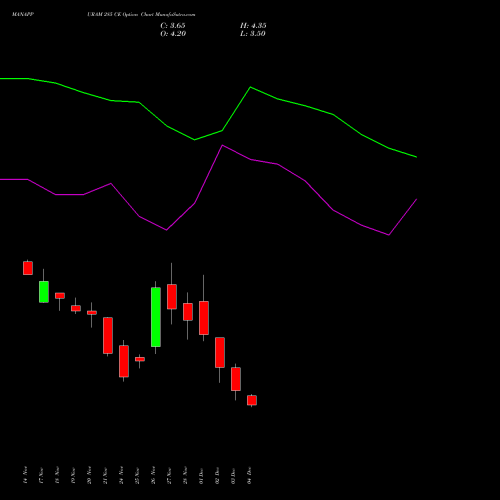The height and width of the screenshot is (500, 500).
Task: Select the small red 25 Nov candlestick
Action: coord(140,359)
